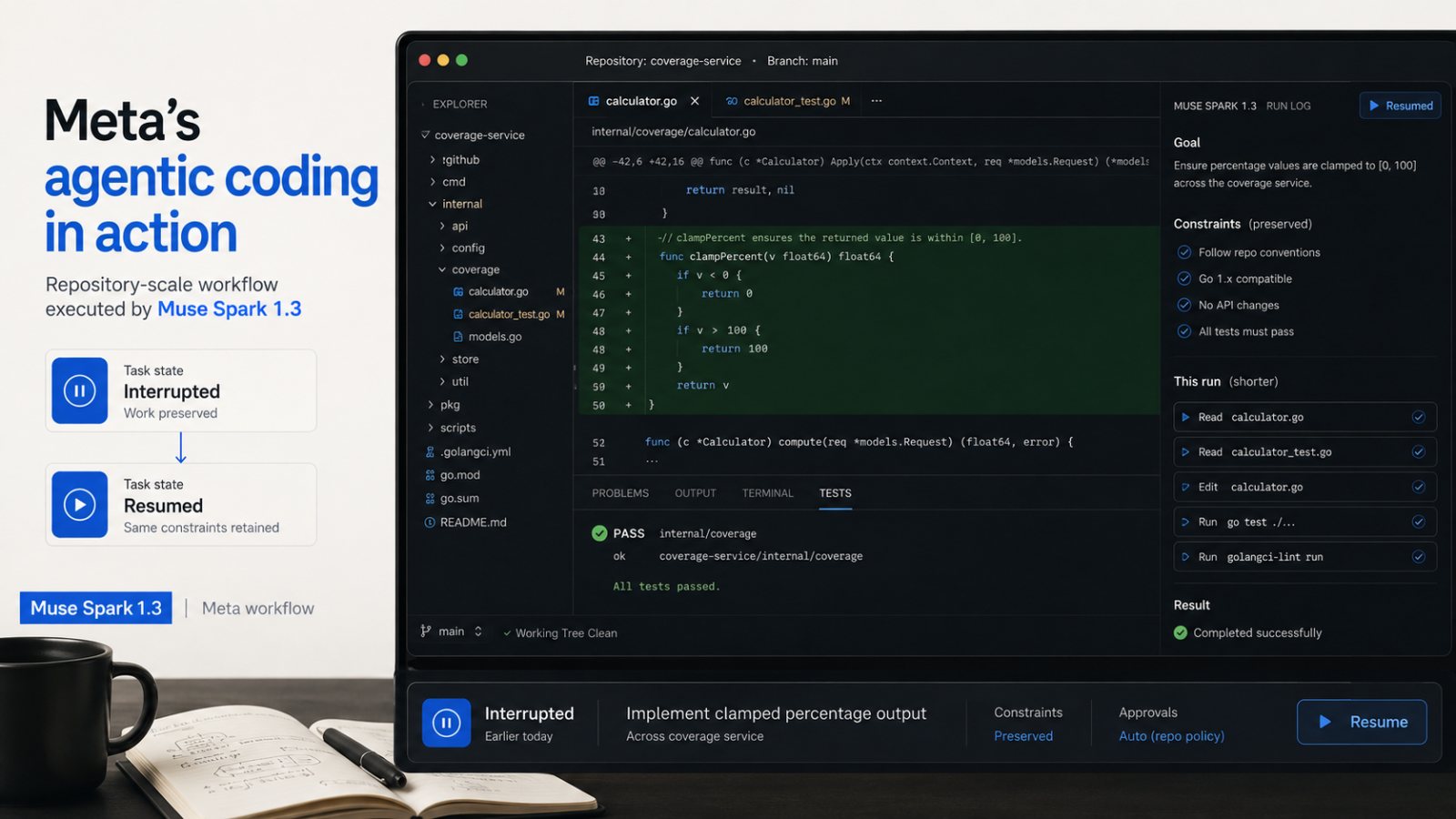Viewport: 1456px width, 819px height.
Task: Click play arrow on Read calculator.go step
Action: 1186,417
